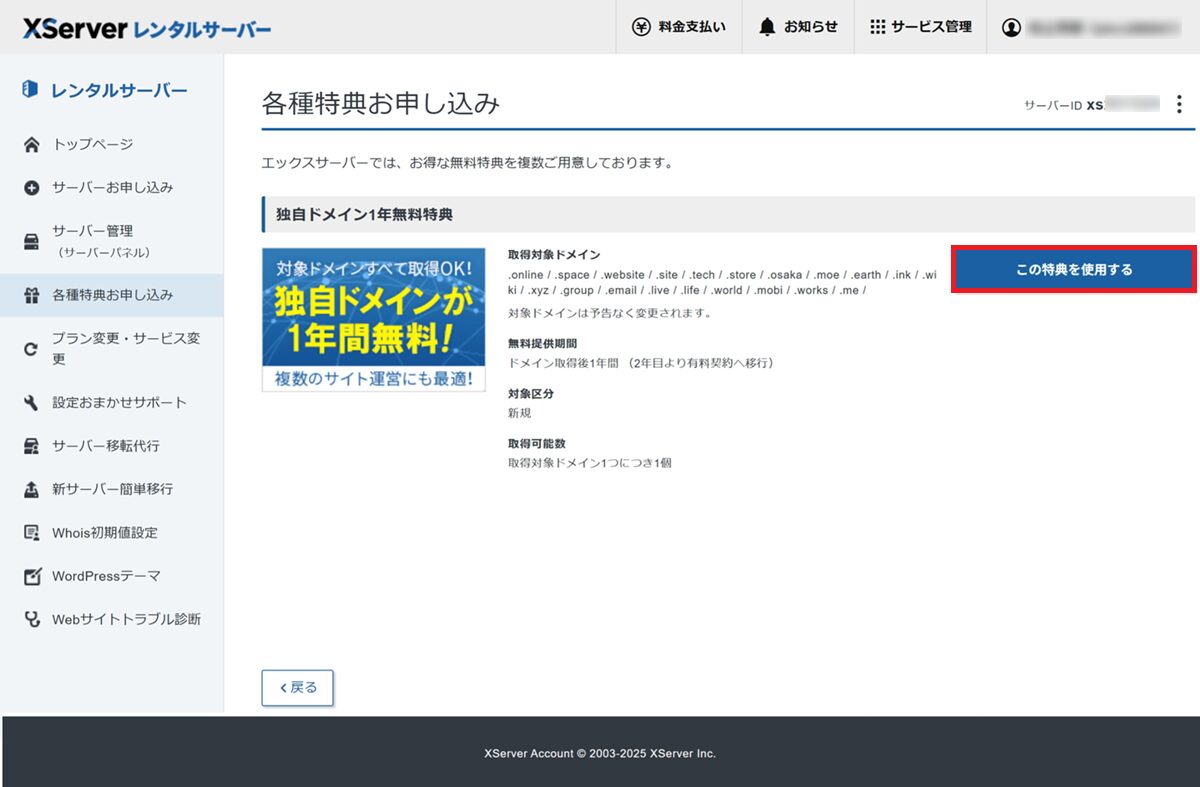
Task: Click the 独自ドメイン1年間無料 banner image
Action: click(373, 320)
